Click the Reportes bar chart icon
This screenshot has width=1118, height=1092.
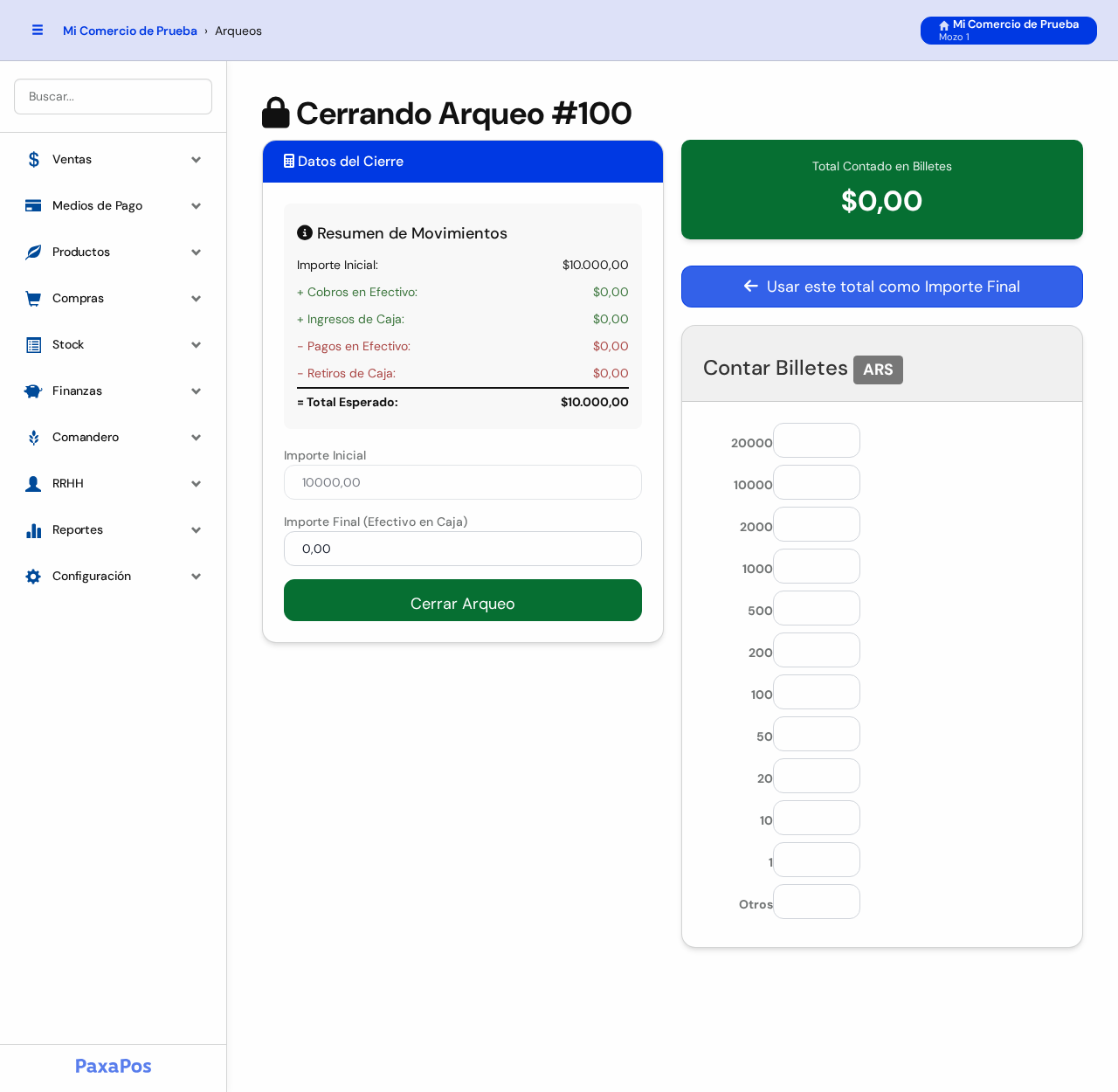click(x=33, y=529)
